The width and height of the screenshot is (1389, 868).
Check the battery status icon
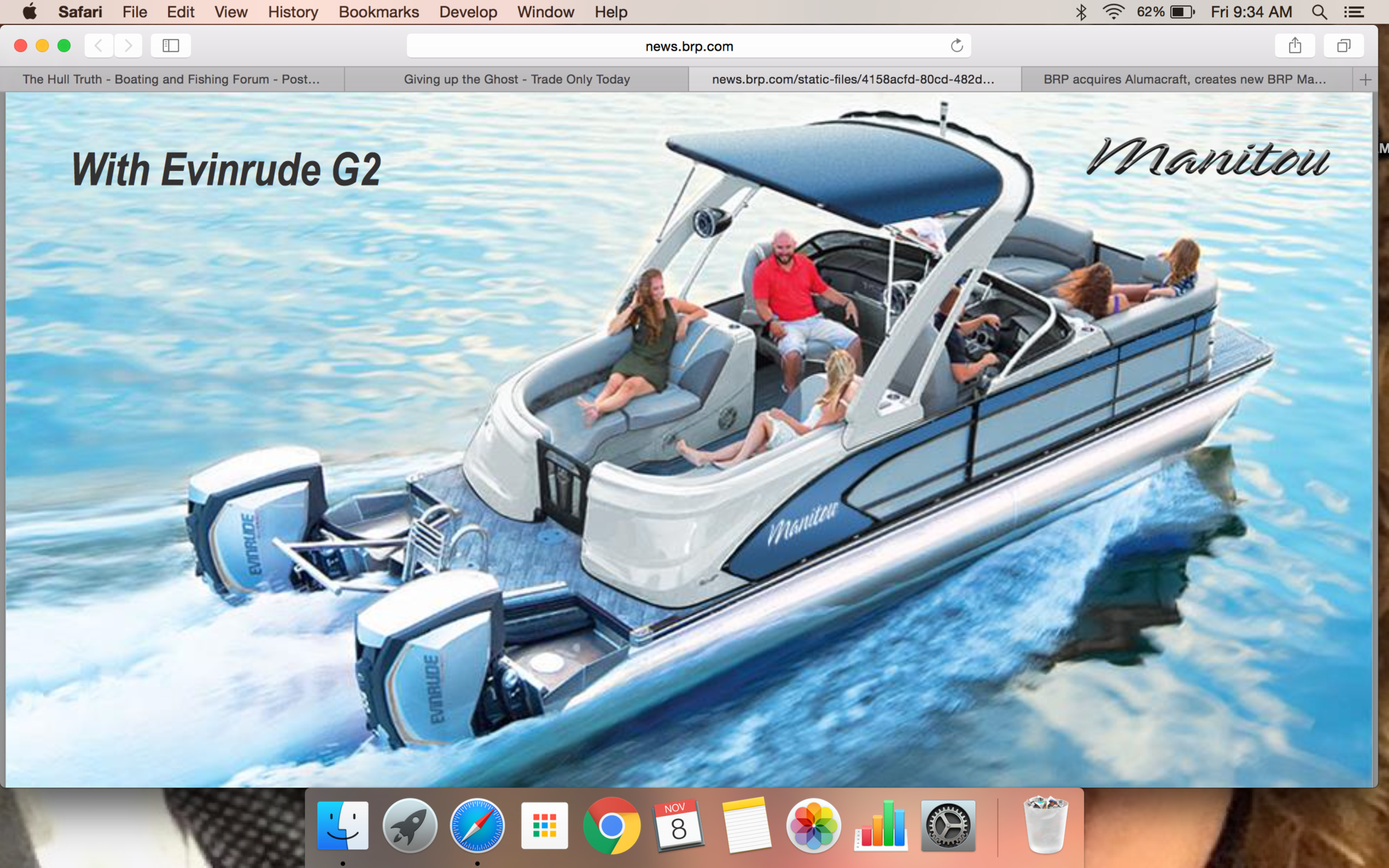[x=1181, y=12]
